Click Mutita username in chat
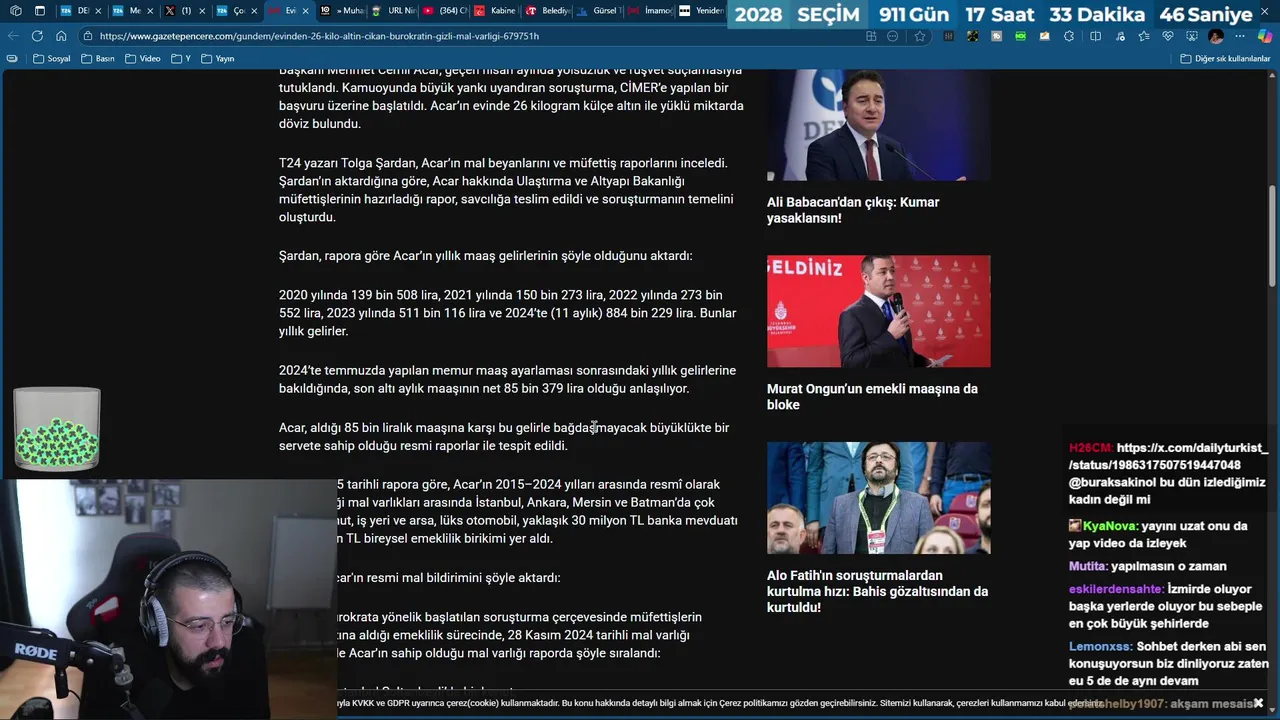This screenshot has height=720, width=1280. [x=1088, y=566]
